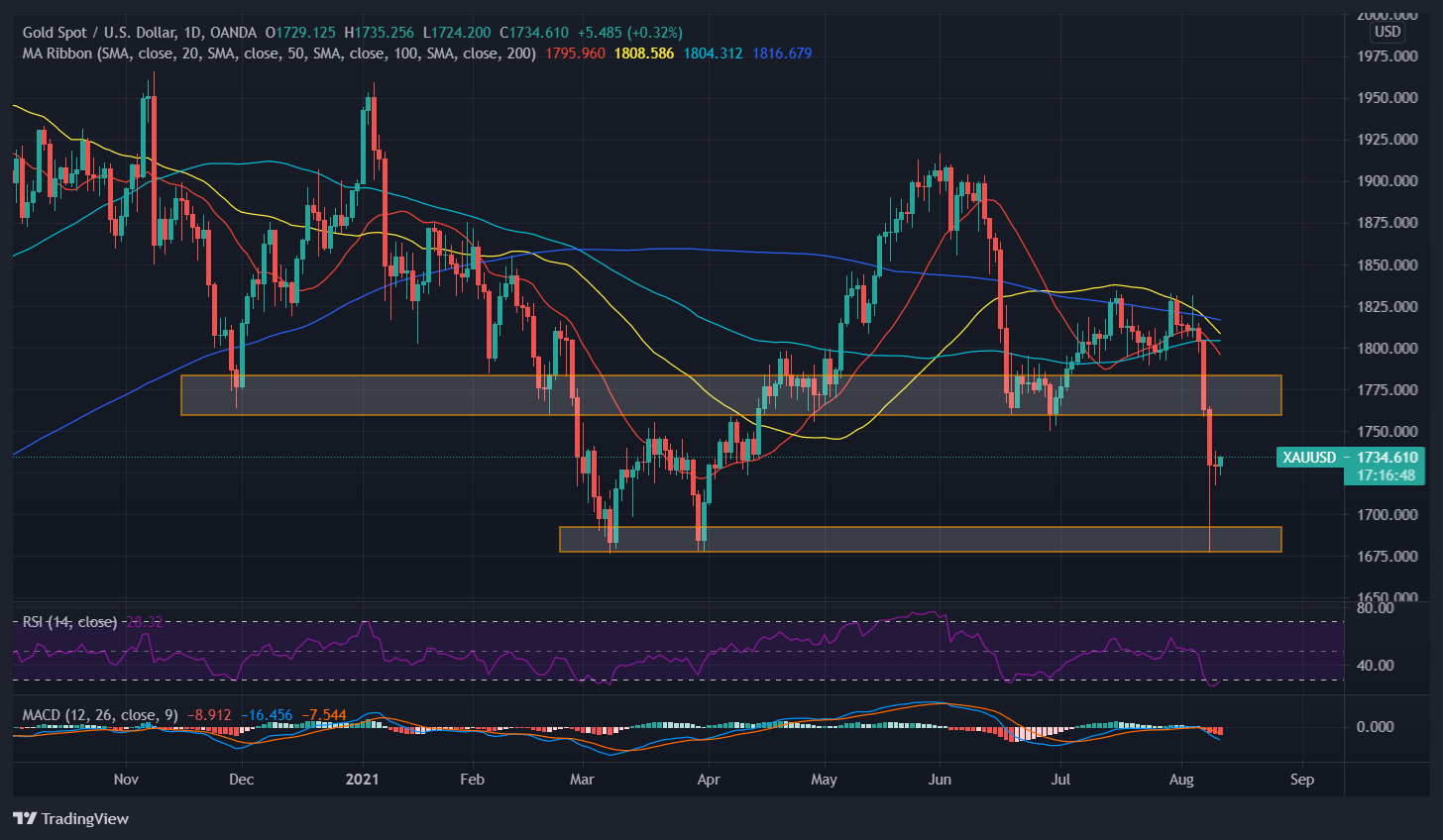Click the 1925.000 price axis label
Screen dimensions: 1443x840
coord(1386,140)
